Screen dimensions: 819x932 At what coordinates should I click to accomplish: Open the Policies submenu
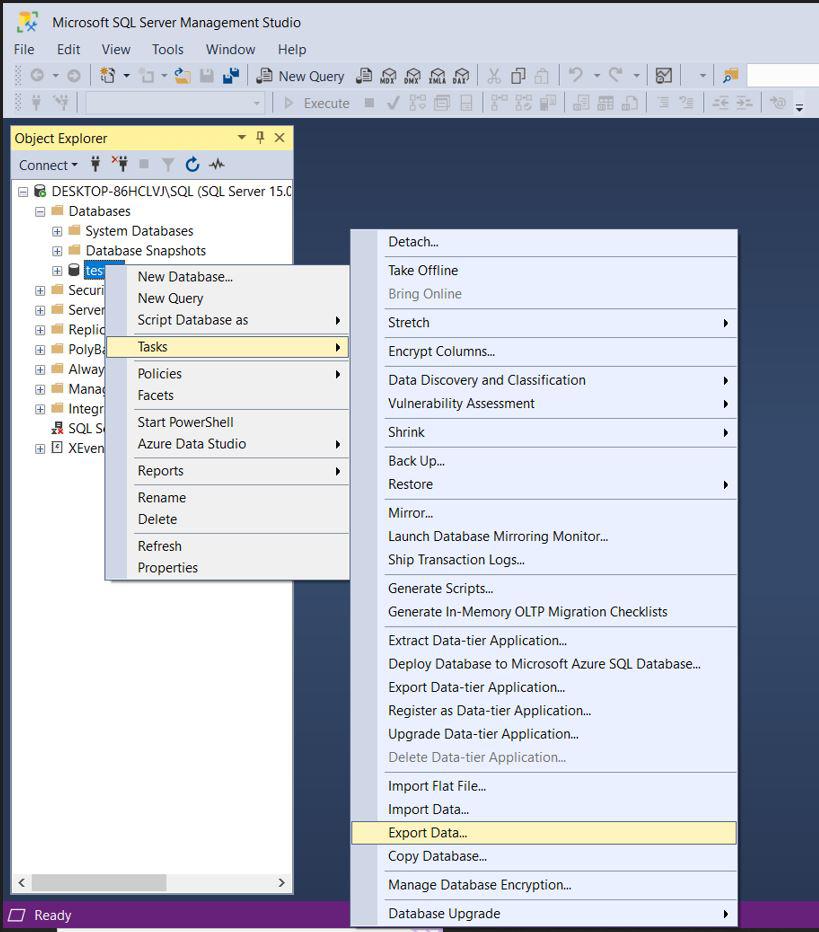pos(228,374)
